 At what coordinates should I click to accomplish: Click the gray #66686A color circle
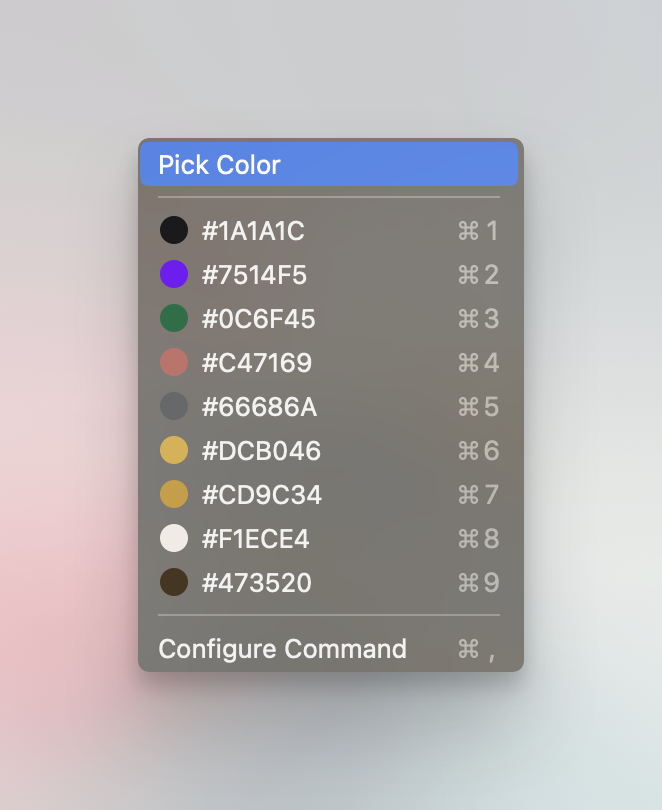click(174, 406)
